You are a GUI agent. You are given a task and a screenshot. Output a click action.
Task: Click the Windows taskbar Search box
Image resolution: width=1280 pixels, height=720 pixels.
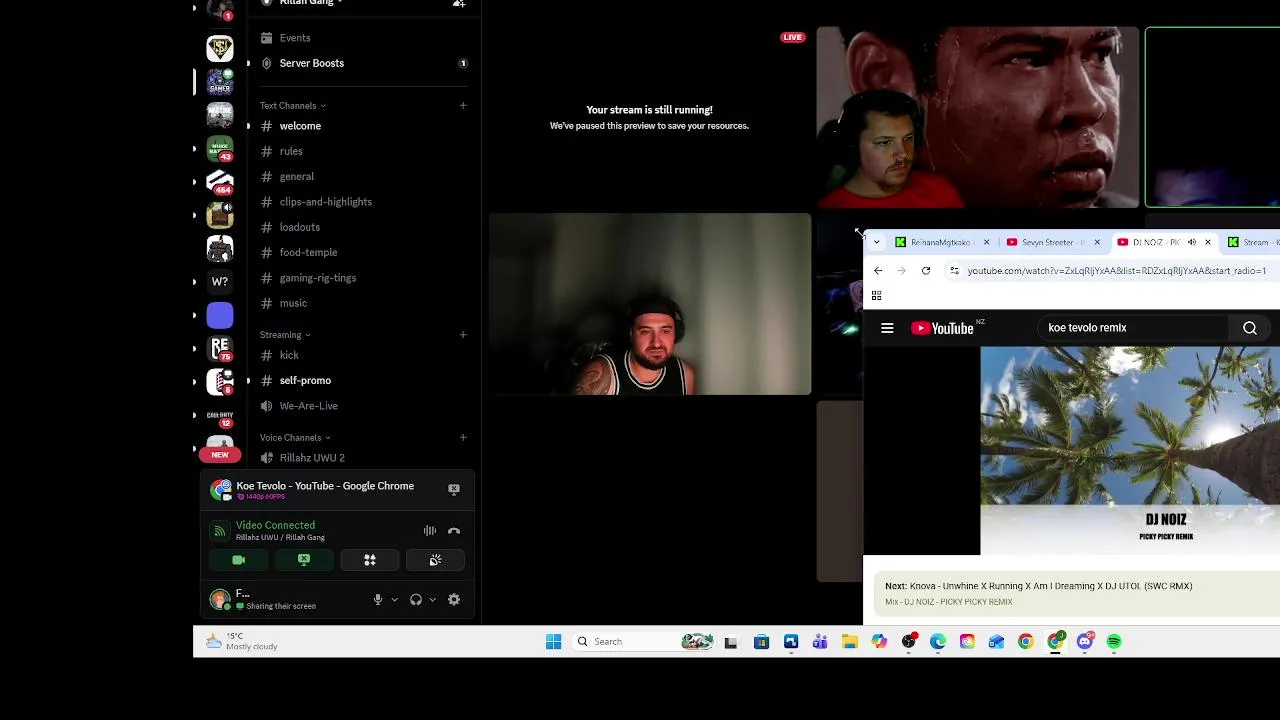tap(644, 642)
